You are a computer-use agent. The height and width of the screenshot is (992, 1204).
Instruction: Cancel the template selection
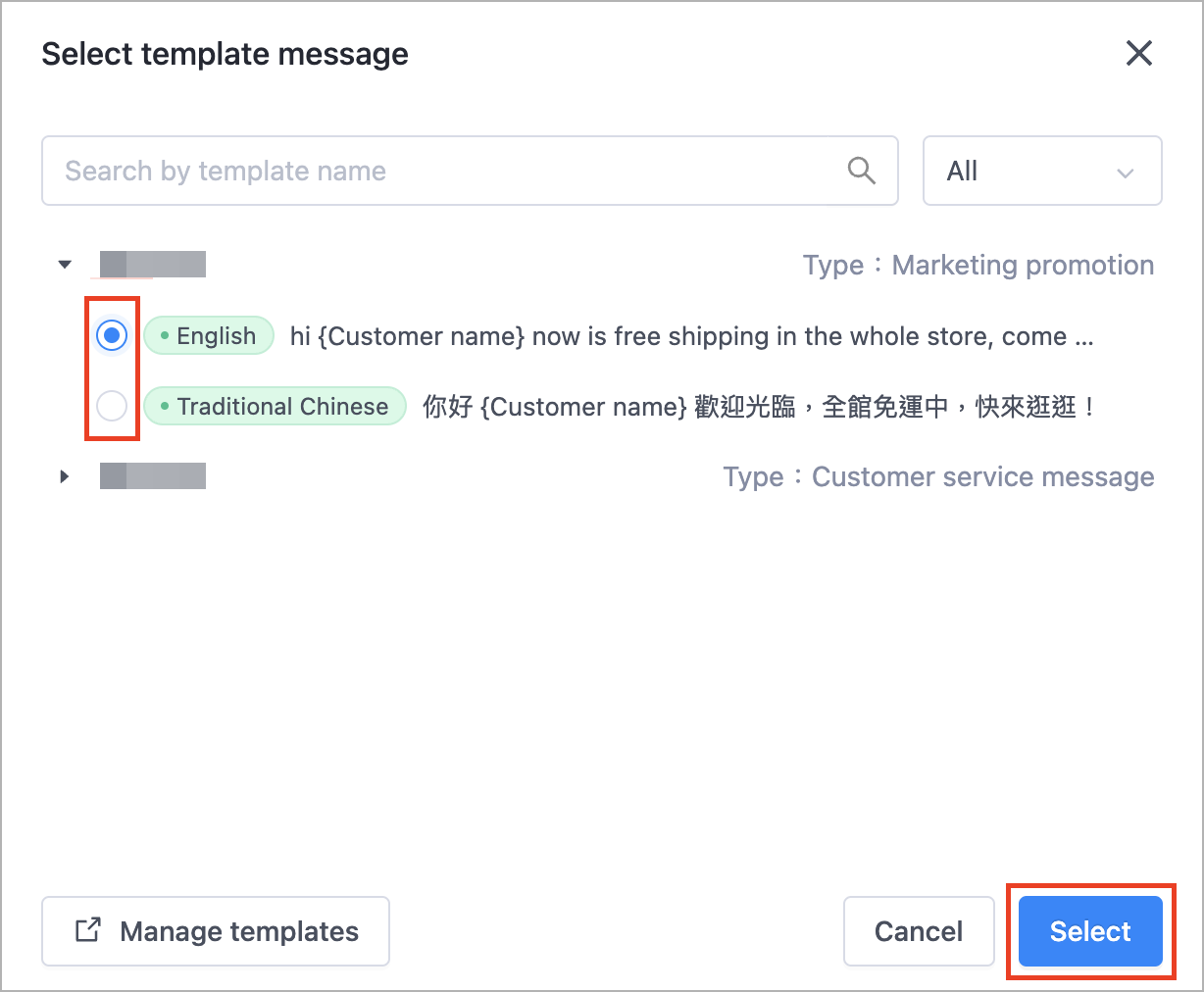[919, 930]
